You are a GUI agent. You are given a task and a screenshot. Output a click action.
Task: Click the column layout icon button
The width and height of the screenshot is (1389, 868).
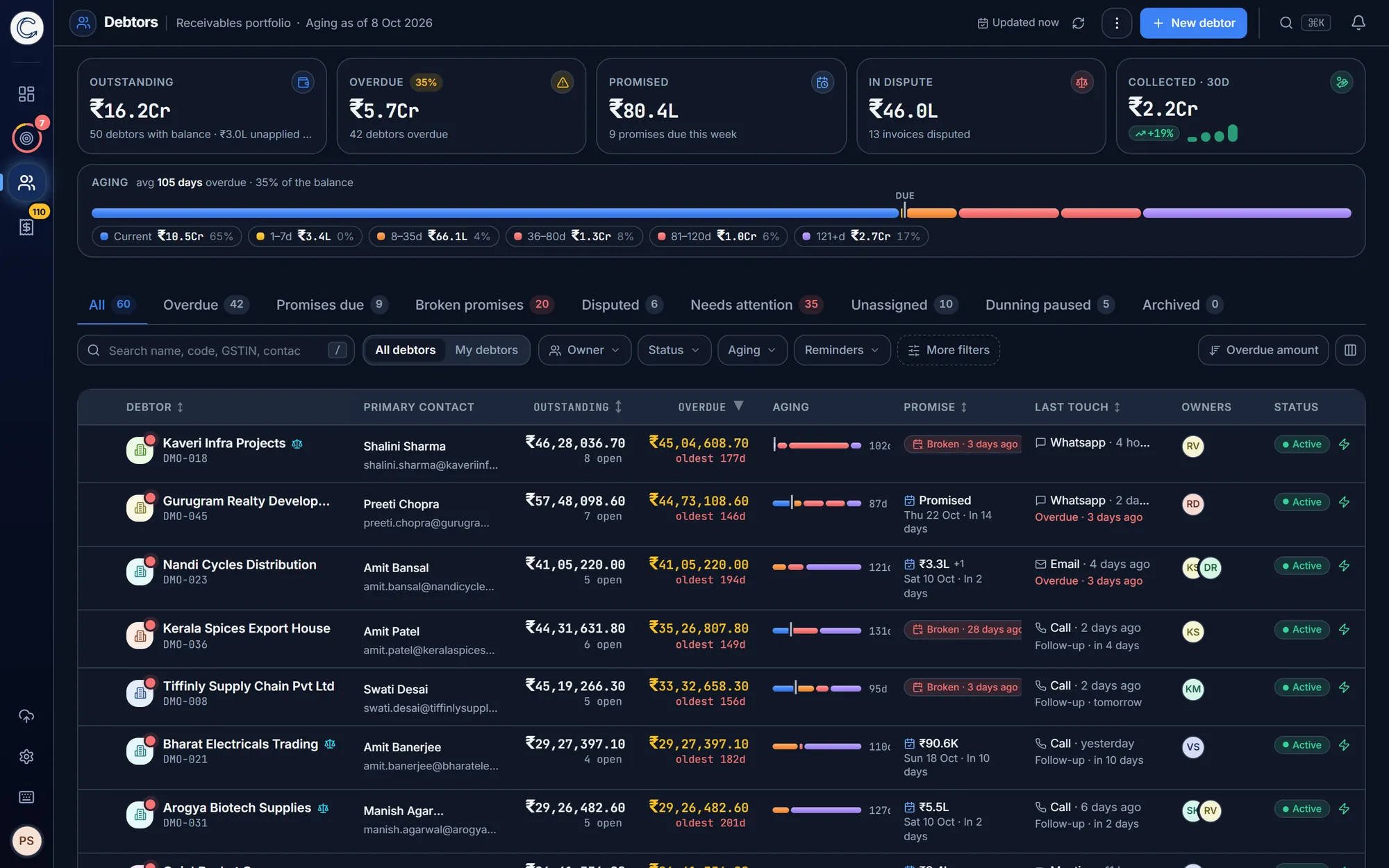(1350, 350)
